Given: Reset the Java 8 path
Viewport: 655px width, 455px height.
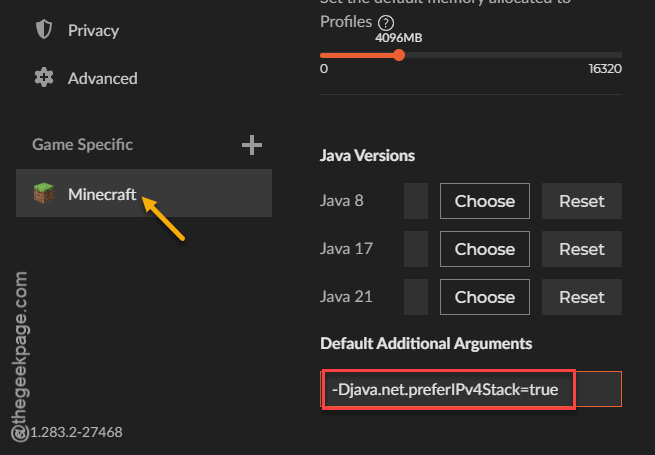Looking at the screenshot, I should (x=582, y=201).
